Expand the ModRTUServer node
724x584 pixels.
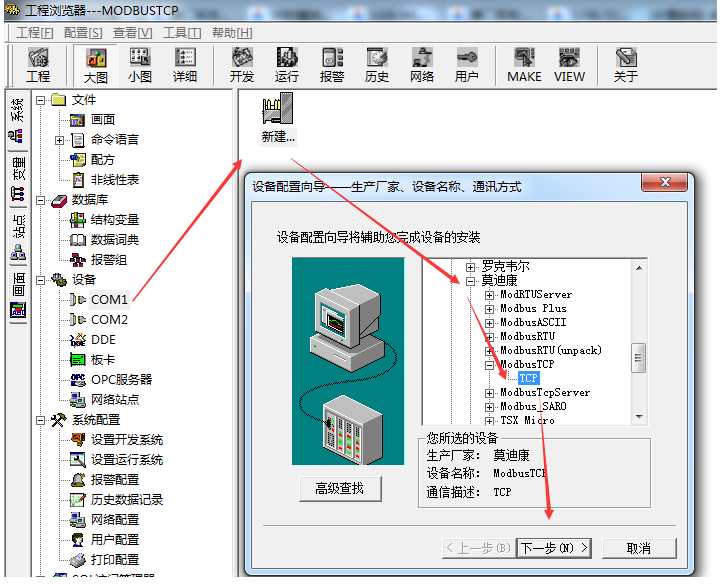(489, 295)
